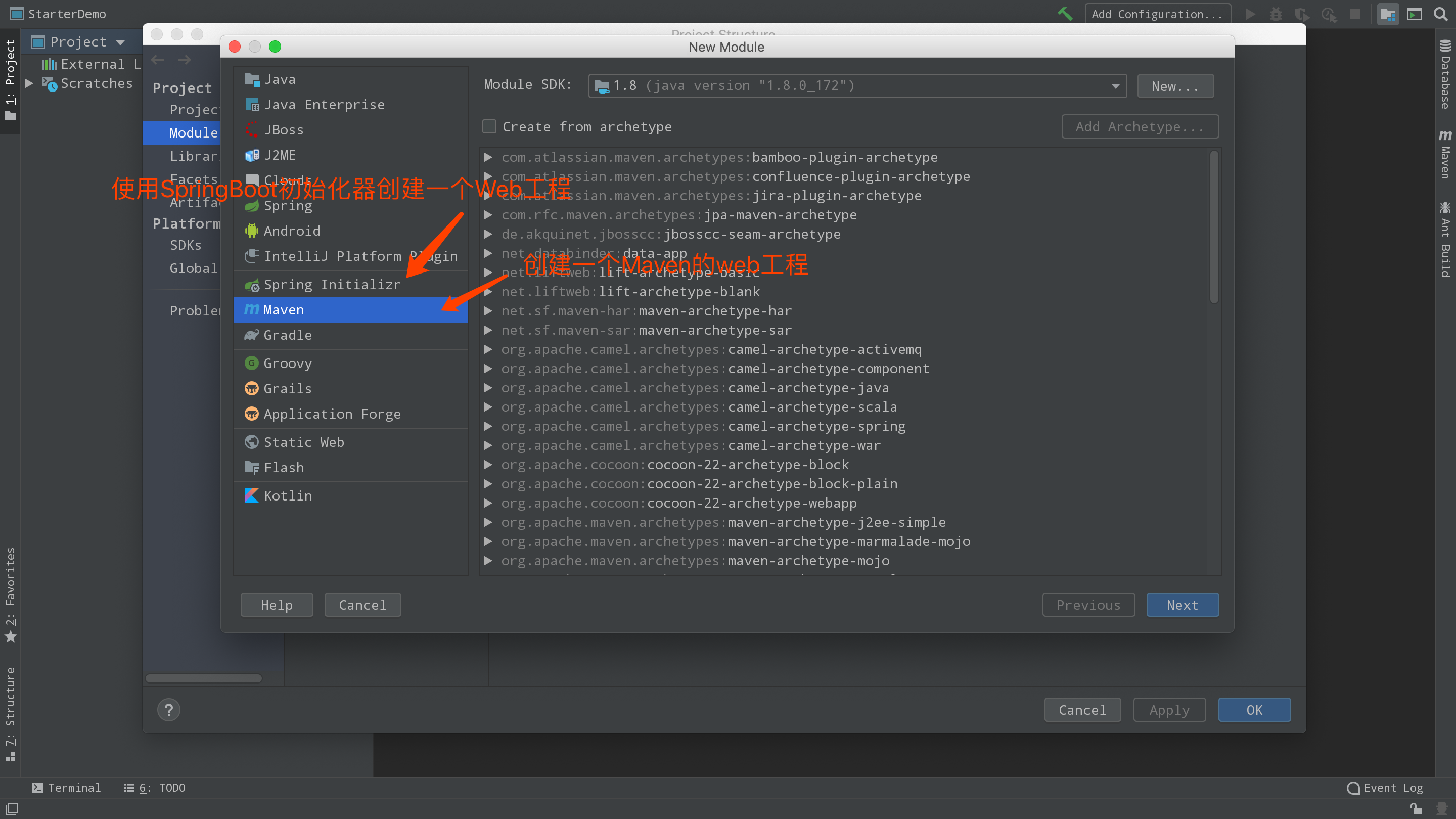Viewport: 1456px width, 819px height.
Task: Select the Static Web module type
Action: coord(303,441)
